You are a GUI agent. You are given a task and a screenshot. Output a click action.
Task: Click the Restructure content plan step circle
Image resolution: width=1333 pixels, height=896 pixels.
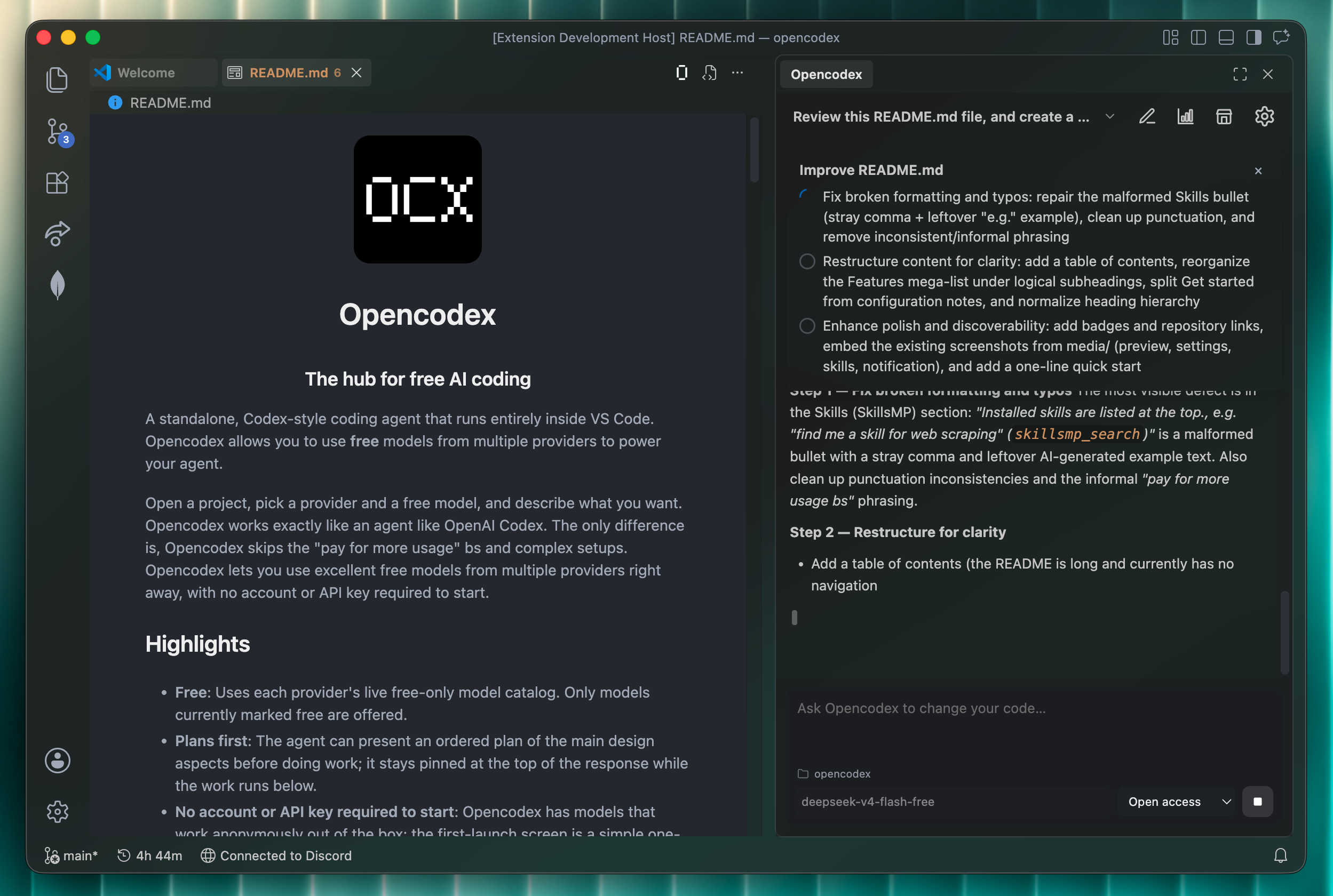[x=807, y=262]
